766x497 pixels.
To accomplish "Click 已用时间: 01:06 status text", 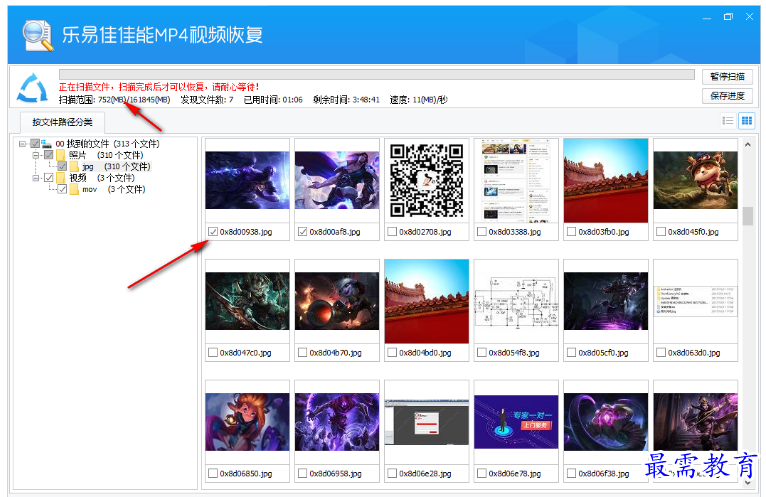I will [273, 100].
